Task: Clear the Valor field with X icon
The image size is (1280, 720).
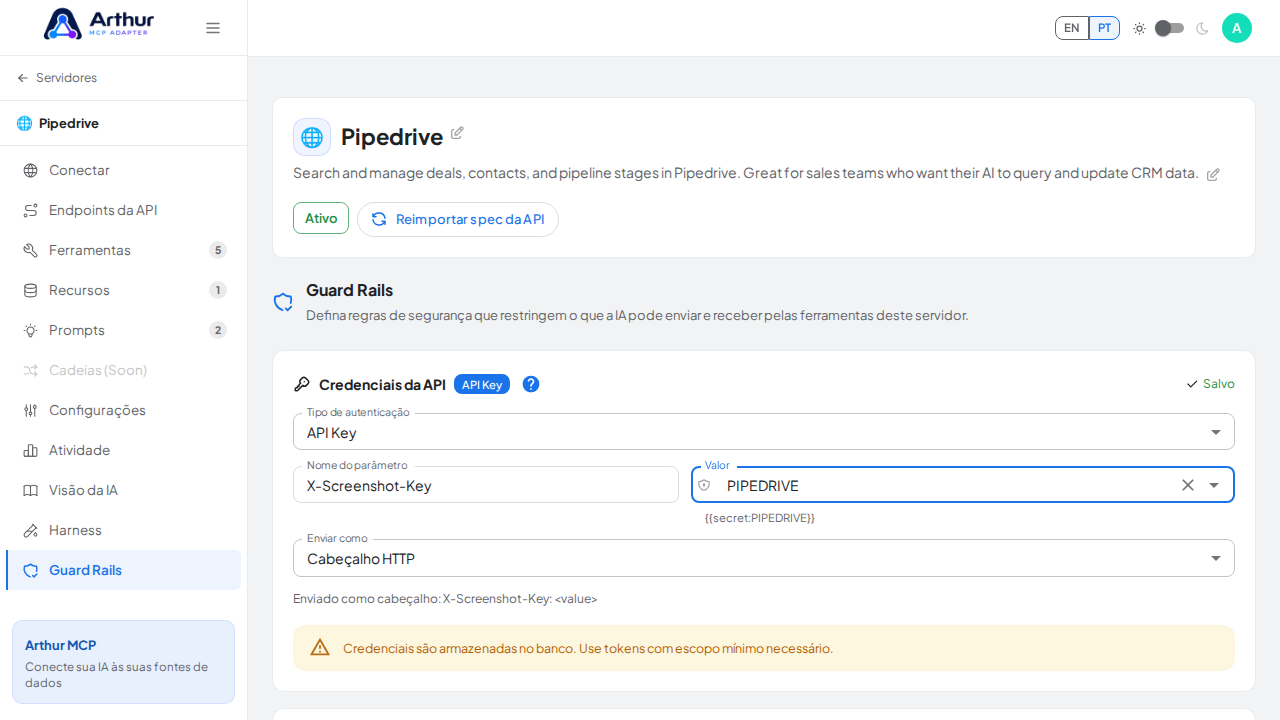Action: click(1188, 485)
